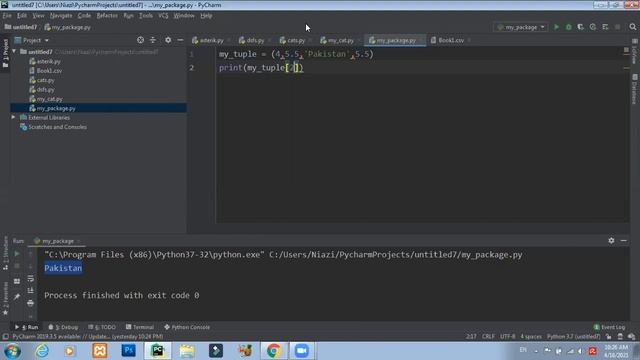Click the stop icon in top toolbar
The image size is (640, 360).
pos(618,27)
